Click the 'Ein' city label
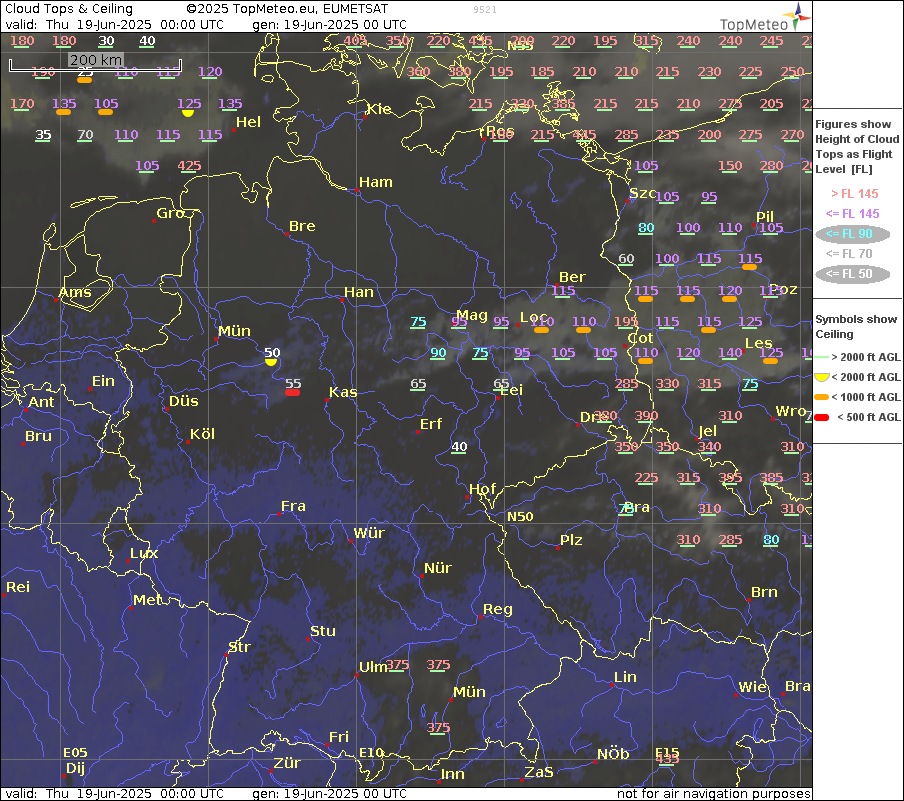The width and height of the screenshot is (904, 801). [x=103, y=381]
